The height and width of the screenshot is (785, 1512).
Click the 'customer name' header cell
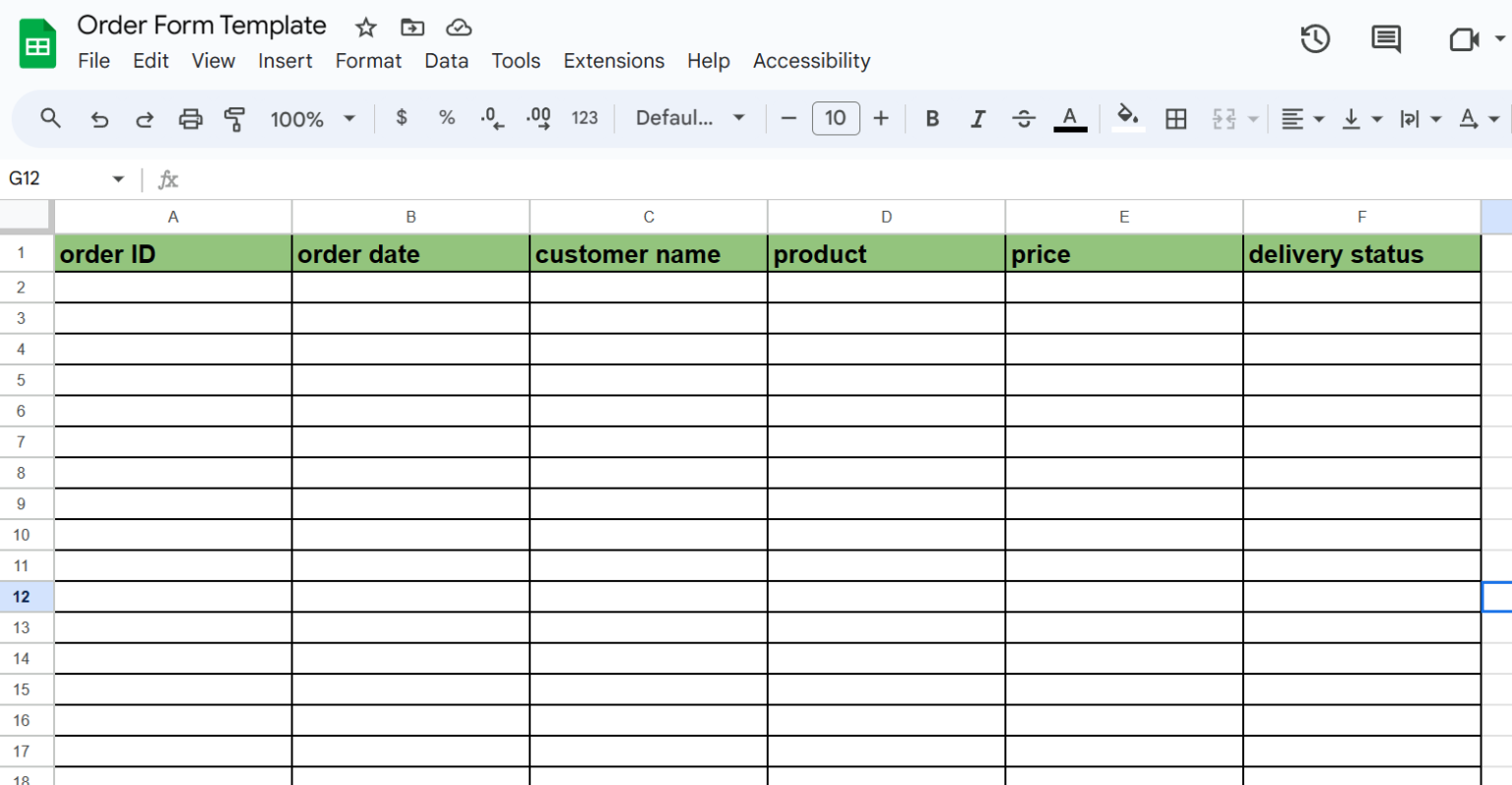tap(648, 254)
